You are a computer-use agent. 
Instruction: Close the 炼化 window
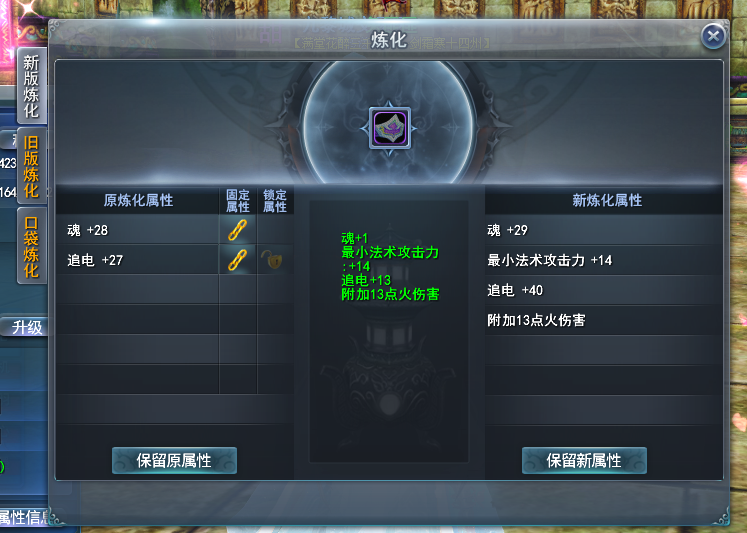713,36
